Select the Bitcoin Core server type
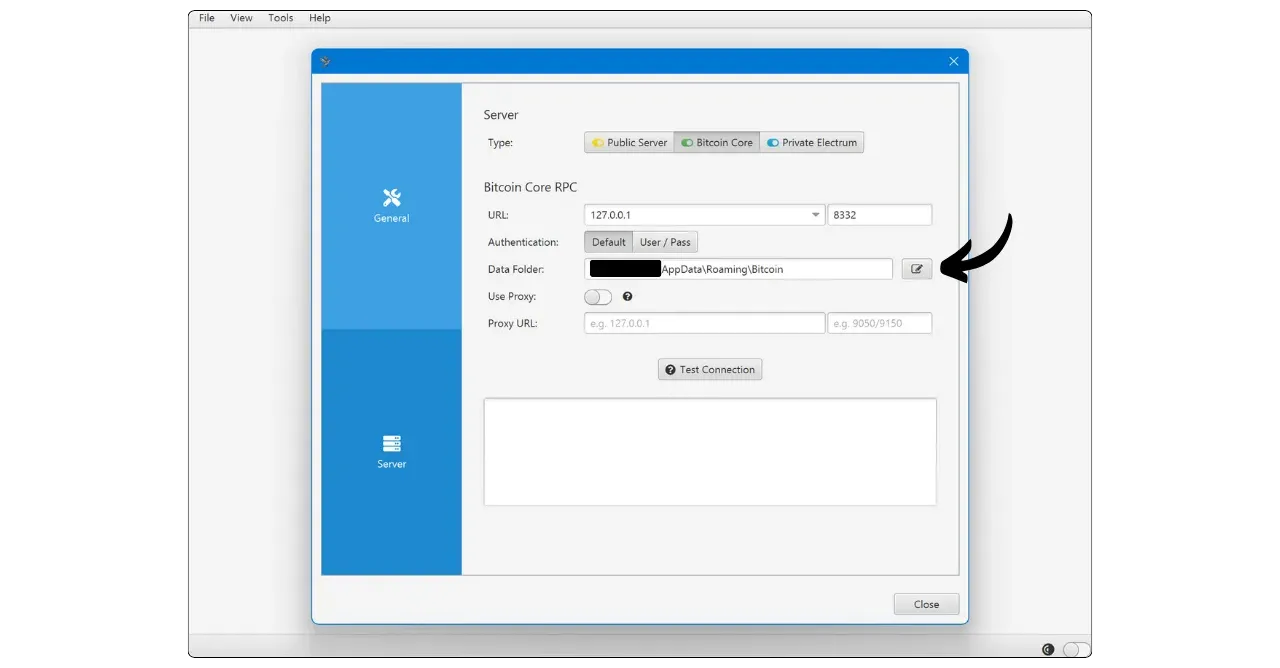This screenshot has height=668, width=1280. [x=717, y=143]
